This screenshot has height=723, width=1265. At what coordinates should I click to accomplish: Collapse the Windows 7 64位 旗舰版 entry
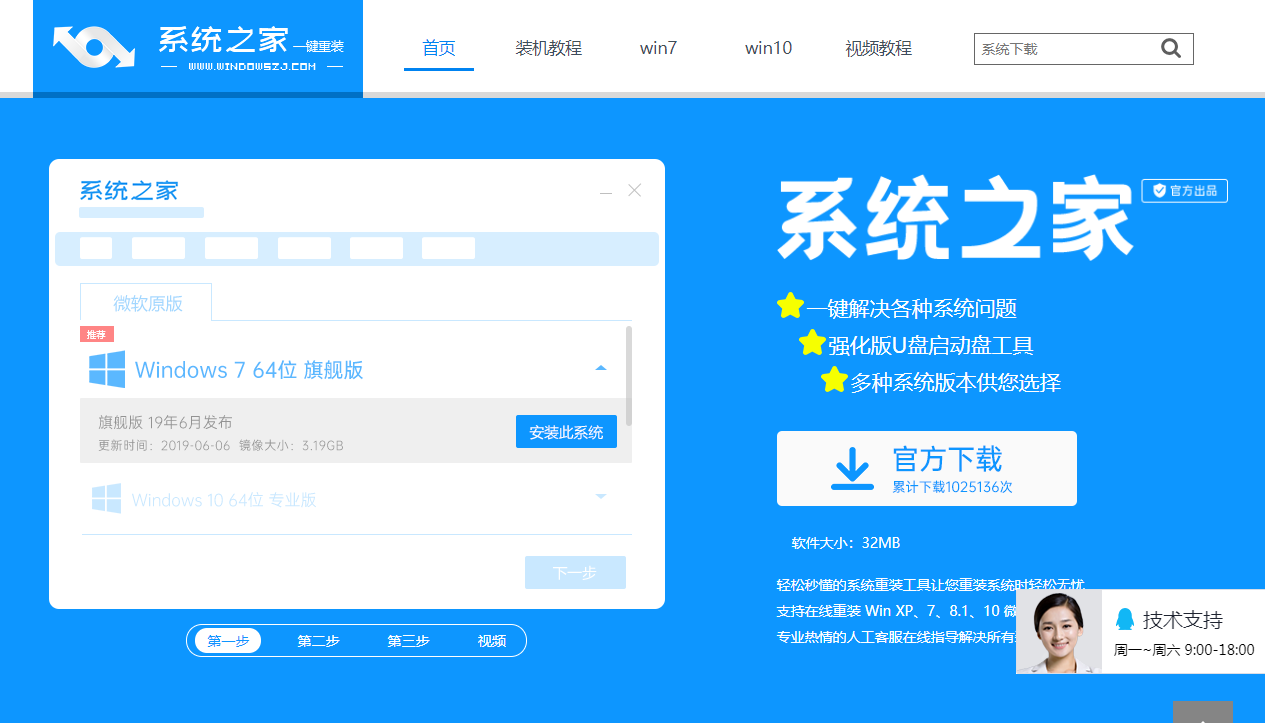601,369
